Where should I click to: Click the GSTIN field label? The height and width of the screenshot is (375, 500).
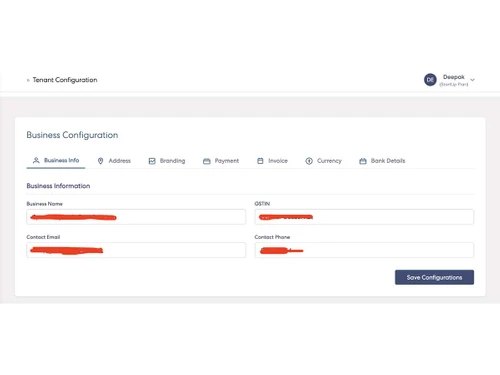[262, 204]
